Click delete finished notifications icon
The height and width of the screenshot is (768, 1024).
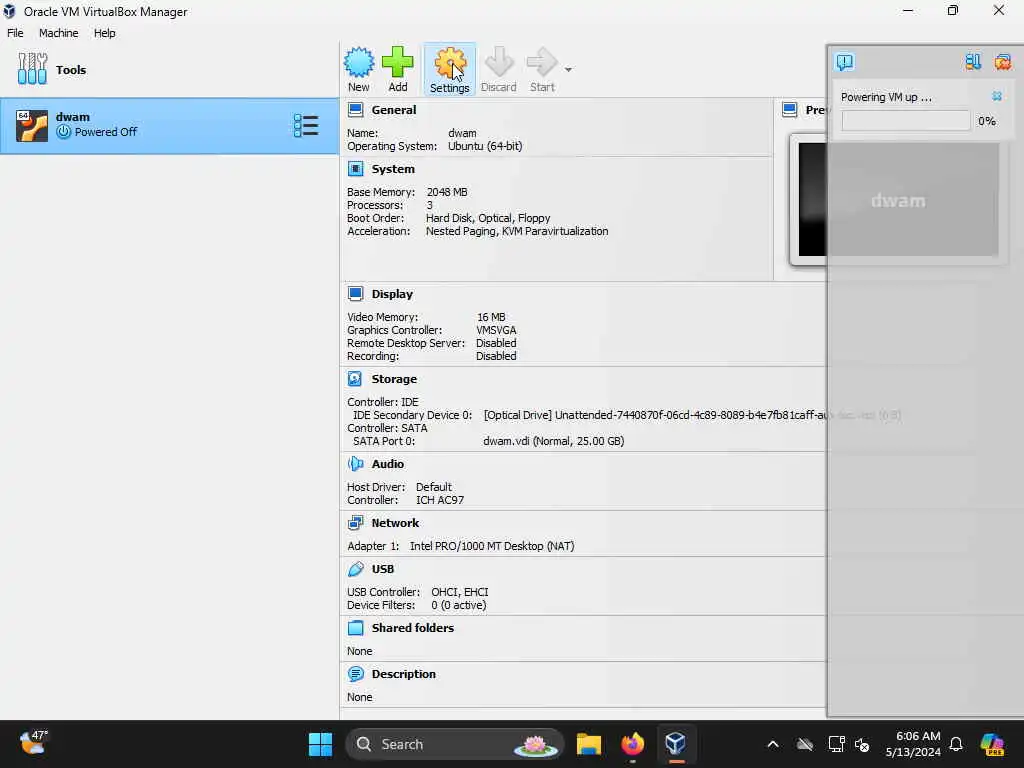coord(1002,62)
